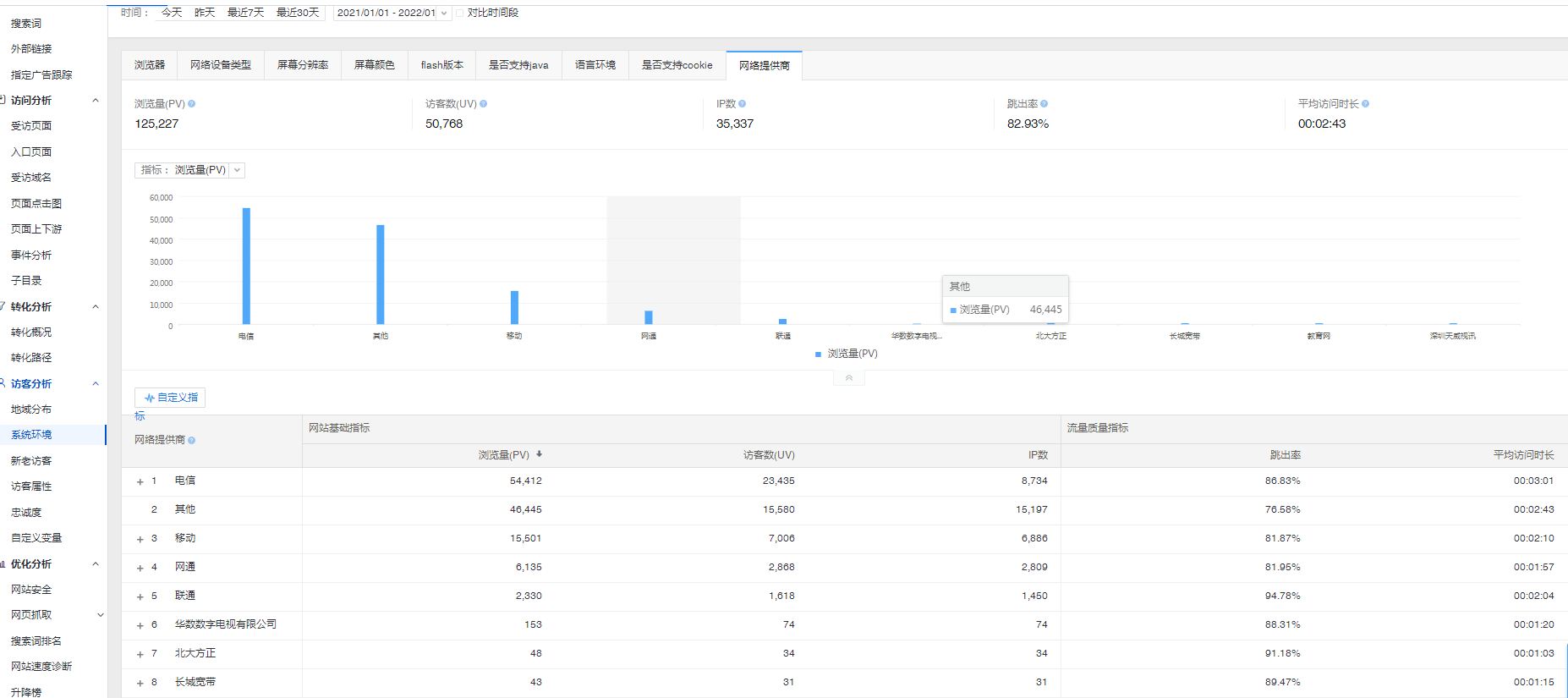This screenshot has width=1568, height=698.
Task: Click the help icon beside 浏览量(PV)
Action: click(x=192, y=104)
